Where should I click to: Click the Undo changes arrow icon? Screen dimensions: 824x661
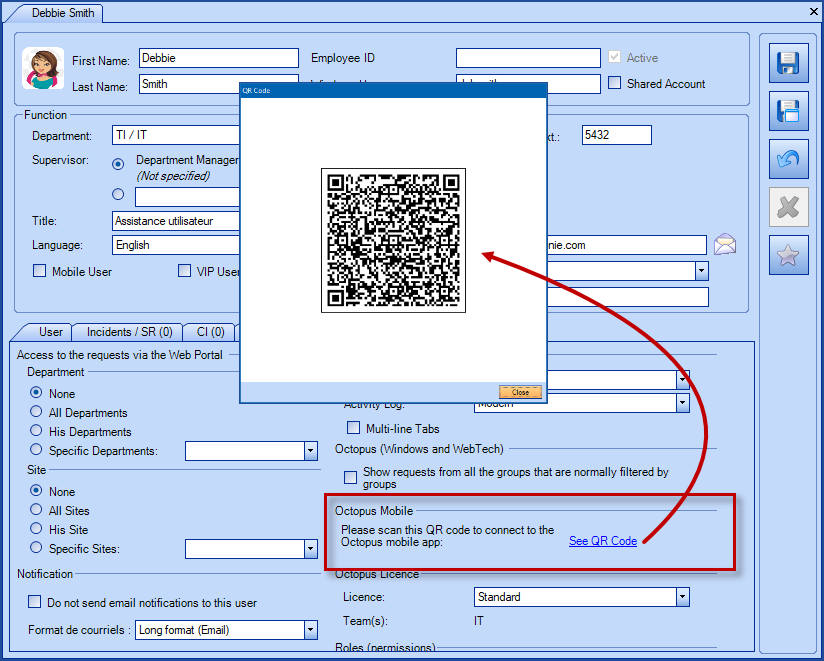(788, 159)
